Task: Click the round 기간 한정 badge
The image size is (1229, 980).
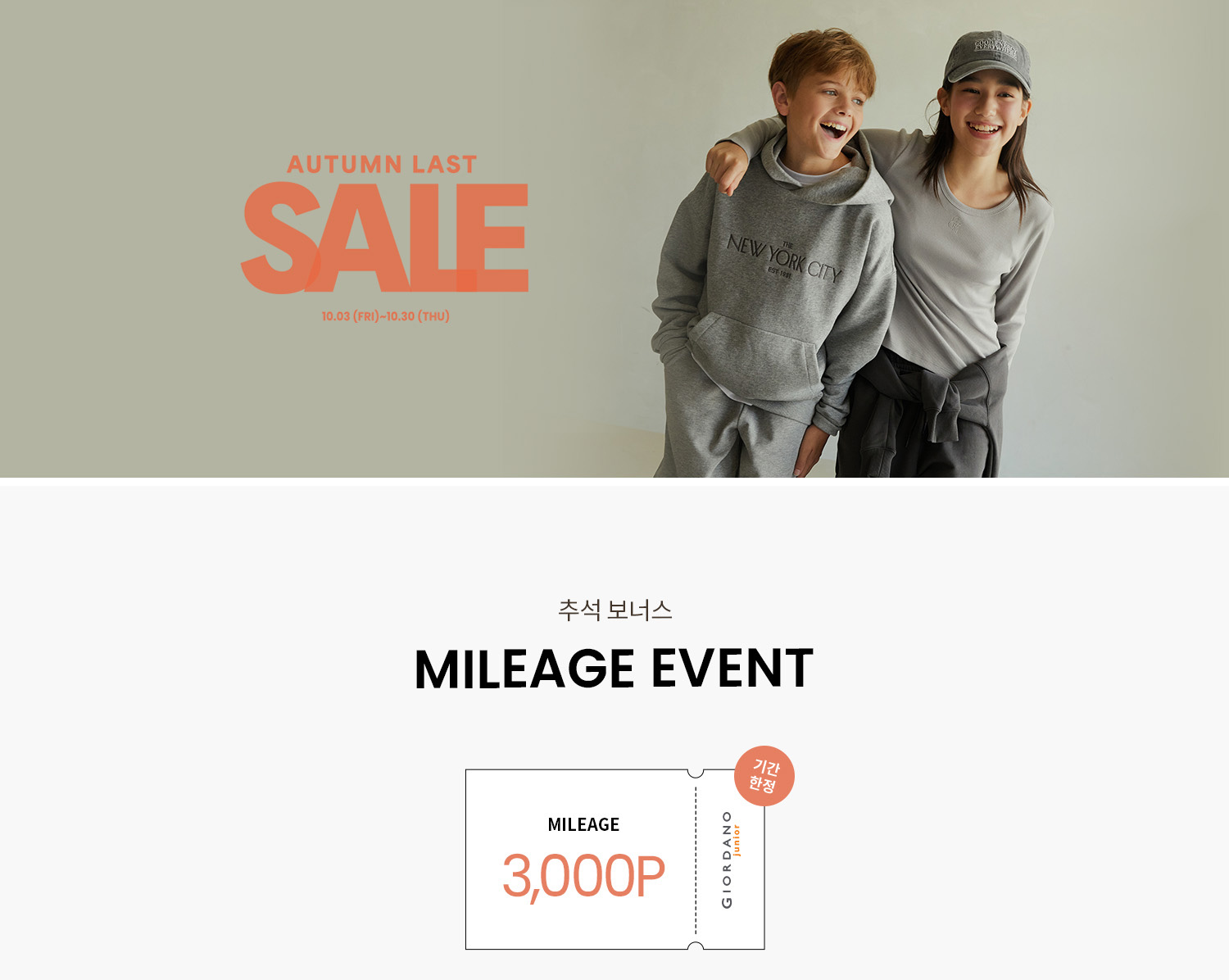Action: [x=764, y=776]
